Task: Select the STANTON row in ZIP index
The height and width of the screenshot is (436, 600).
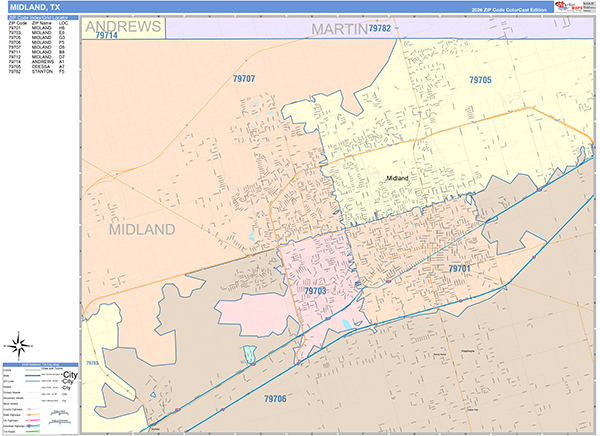Action: [37, 72]
